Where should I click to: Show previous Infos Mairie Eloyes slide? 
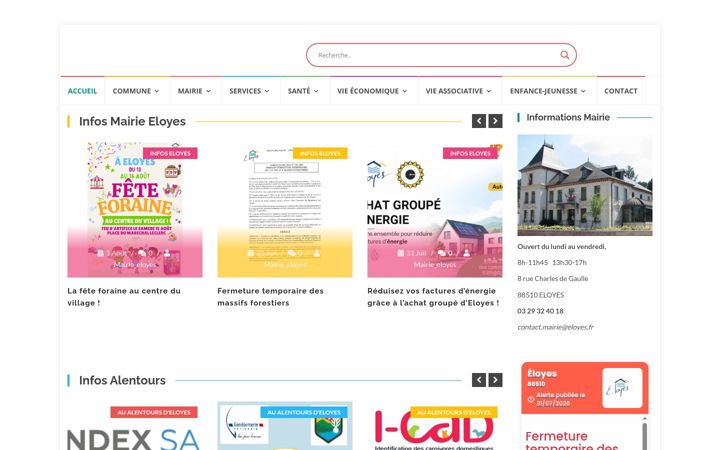click(479, 121)
